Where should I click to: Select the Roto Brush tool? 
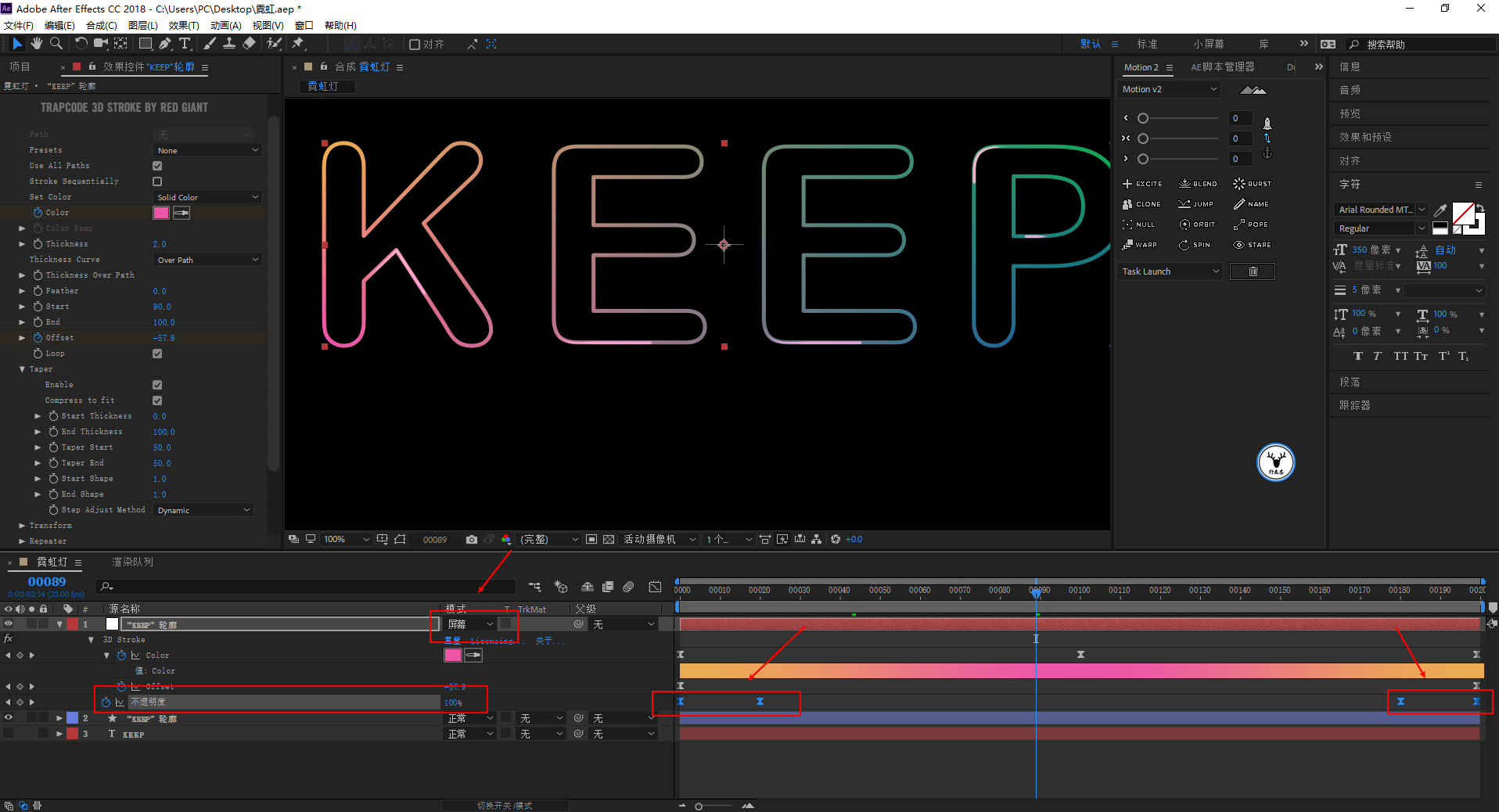[274, 44]
